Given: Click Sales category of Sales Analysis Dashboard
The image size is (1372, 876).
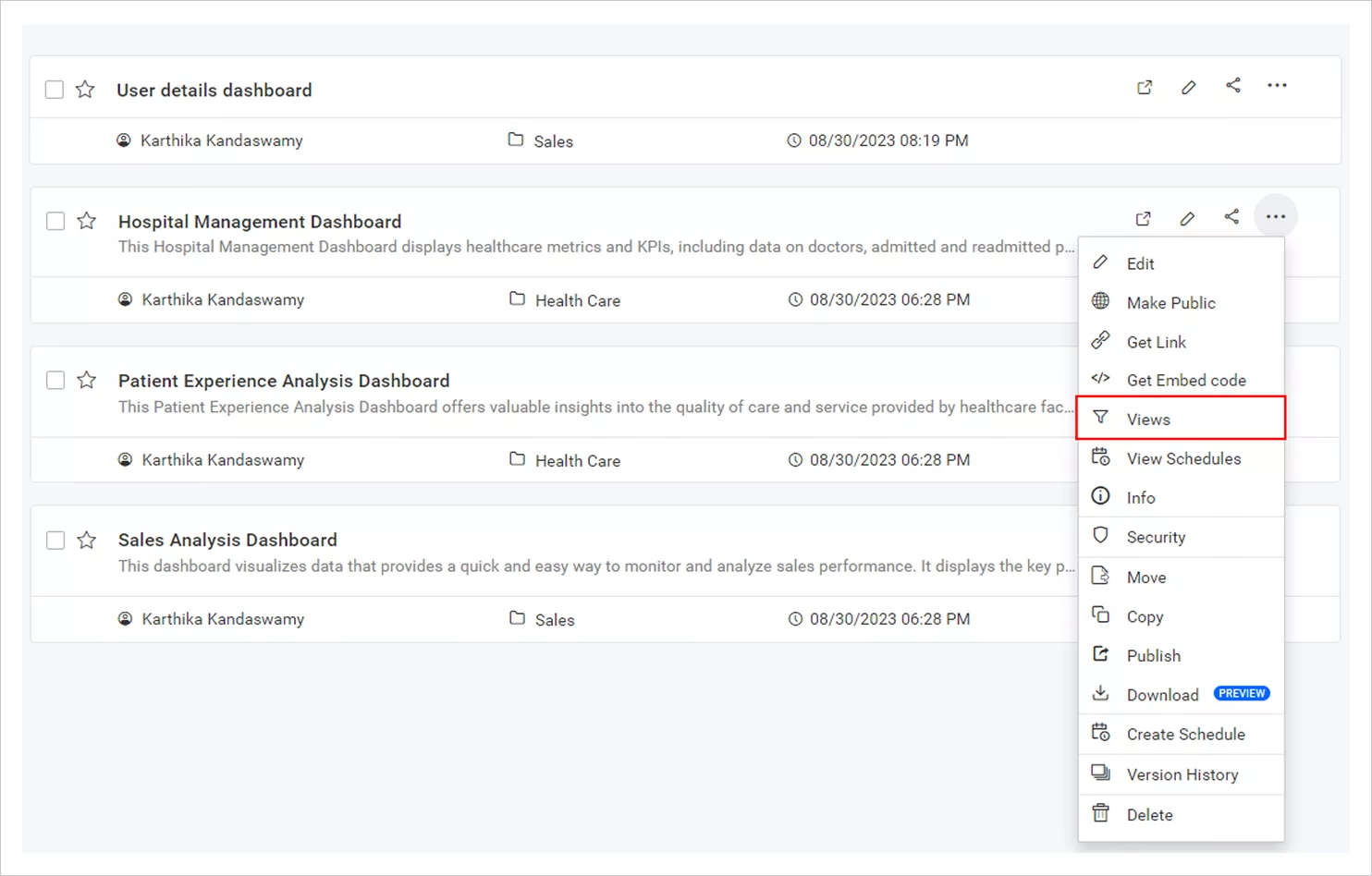Looking at the screenshot, I should [x=542, y=619].
